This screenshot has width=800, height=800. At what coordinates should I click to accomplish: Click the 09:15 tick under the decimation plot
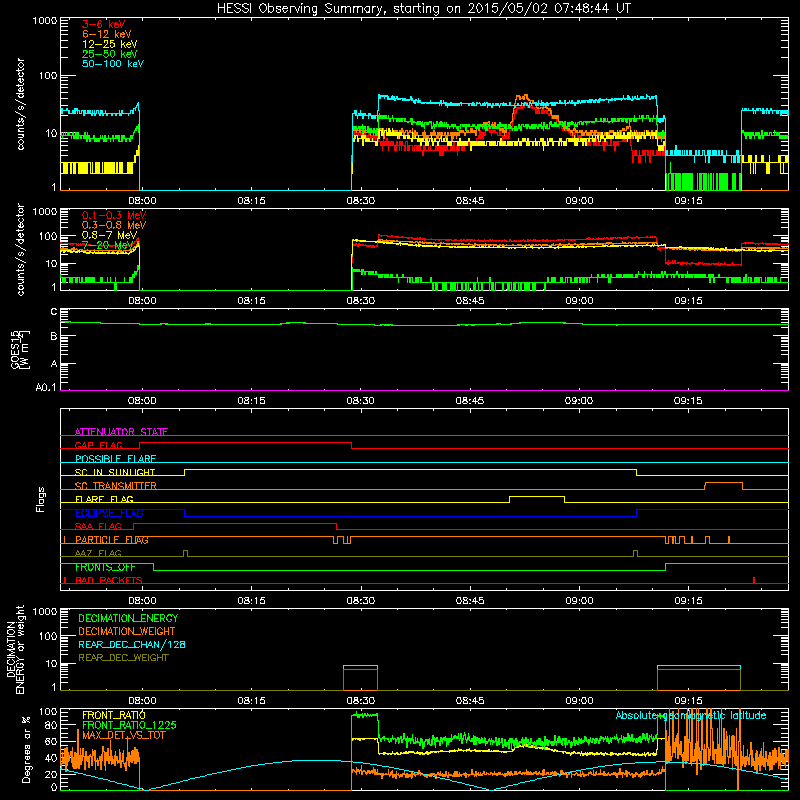(688, 701)
